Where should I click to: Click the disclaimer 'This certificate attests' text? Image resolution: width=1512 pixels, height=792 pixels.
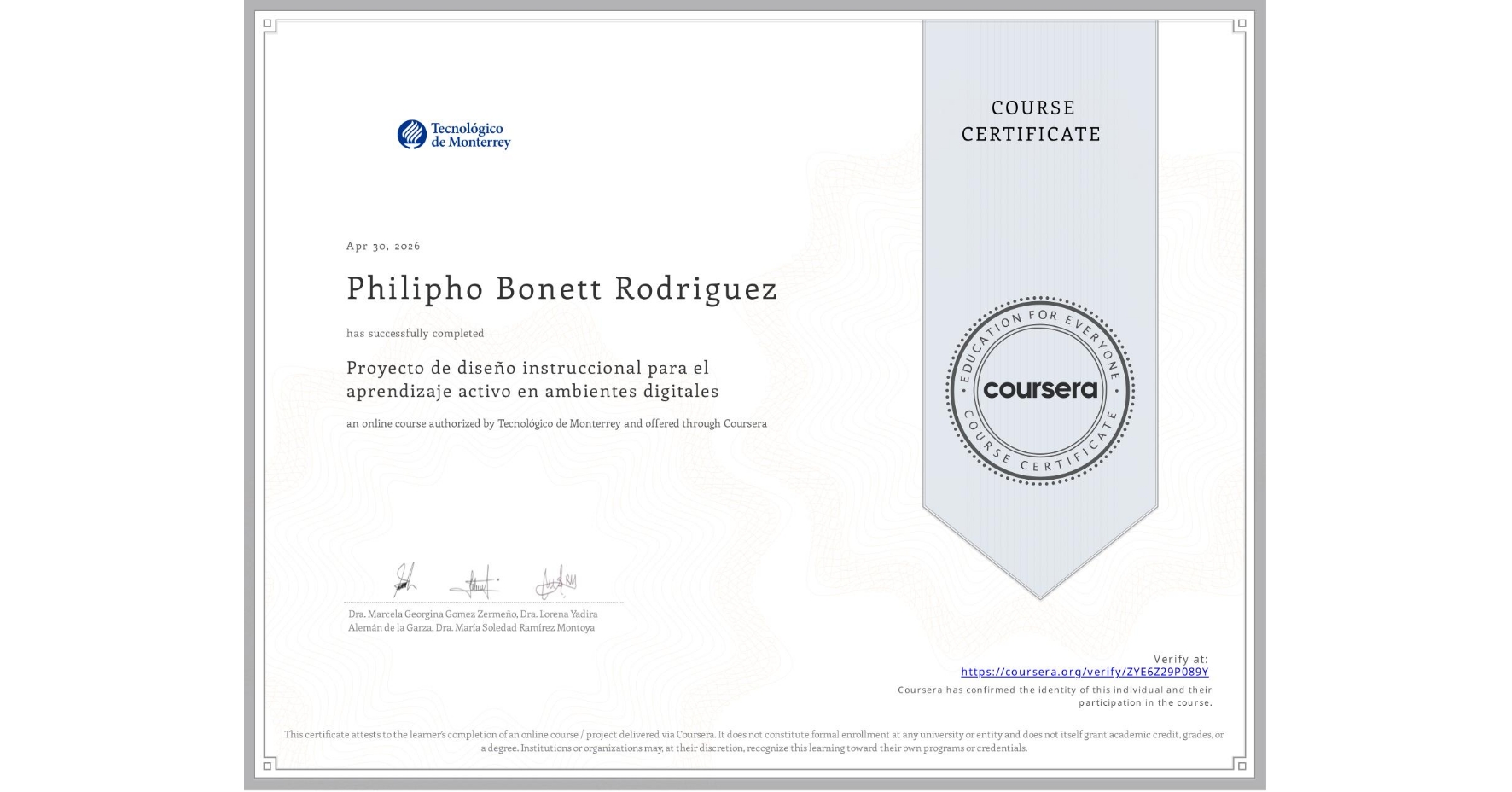pos(754,741)
